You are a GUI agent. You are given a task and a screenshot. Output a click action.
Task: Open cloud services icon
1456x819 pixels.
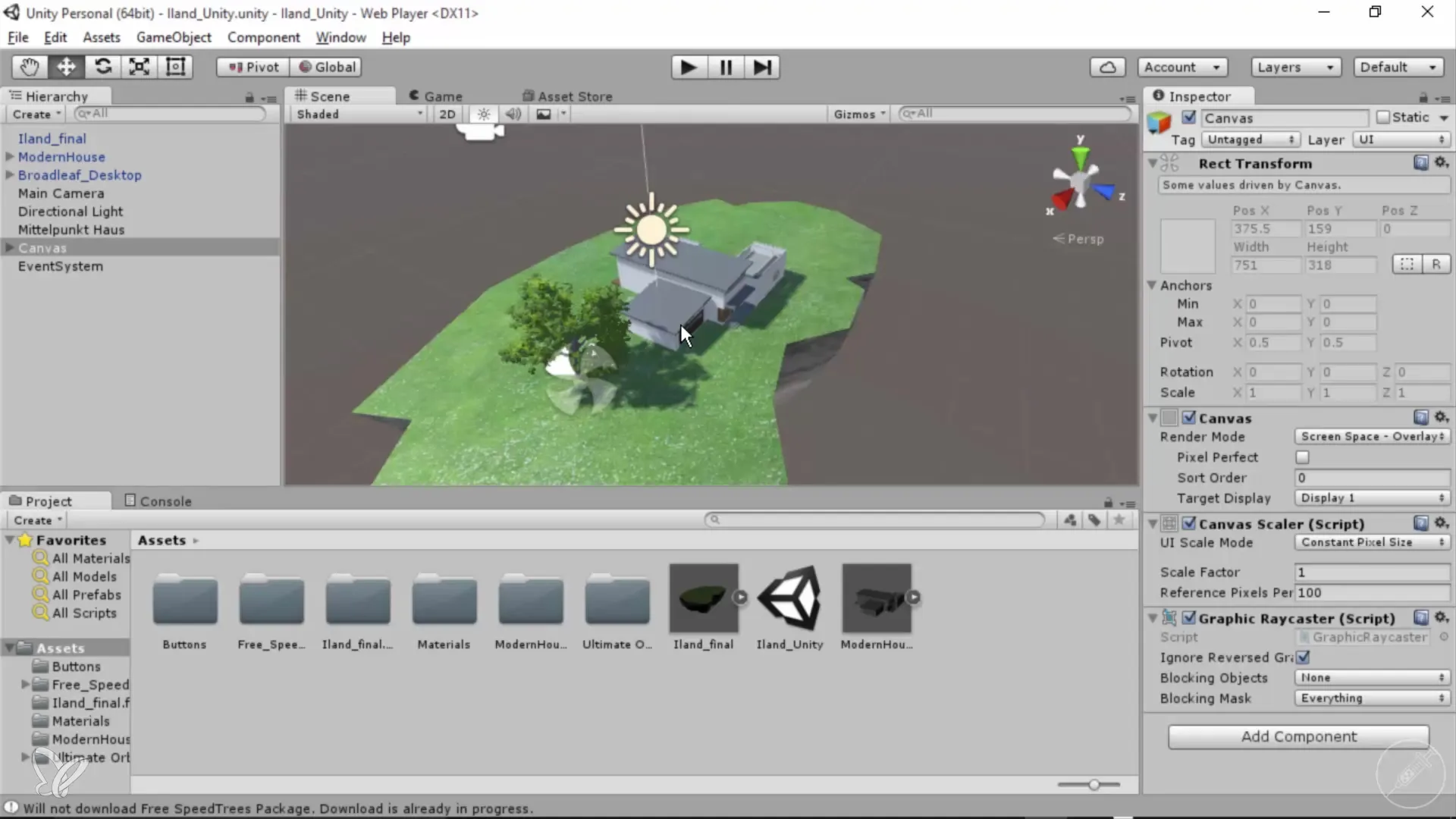point(1107,67)
